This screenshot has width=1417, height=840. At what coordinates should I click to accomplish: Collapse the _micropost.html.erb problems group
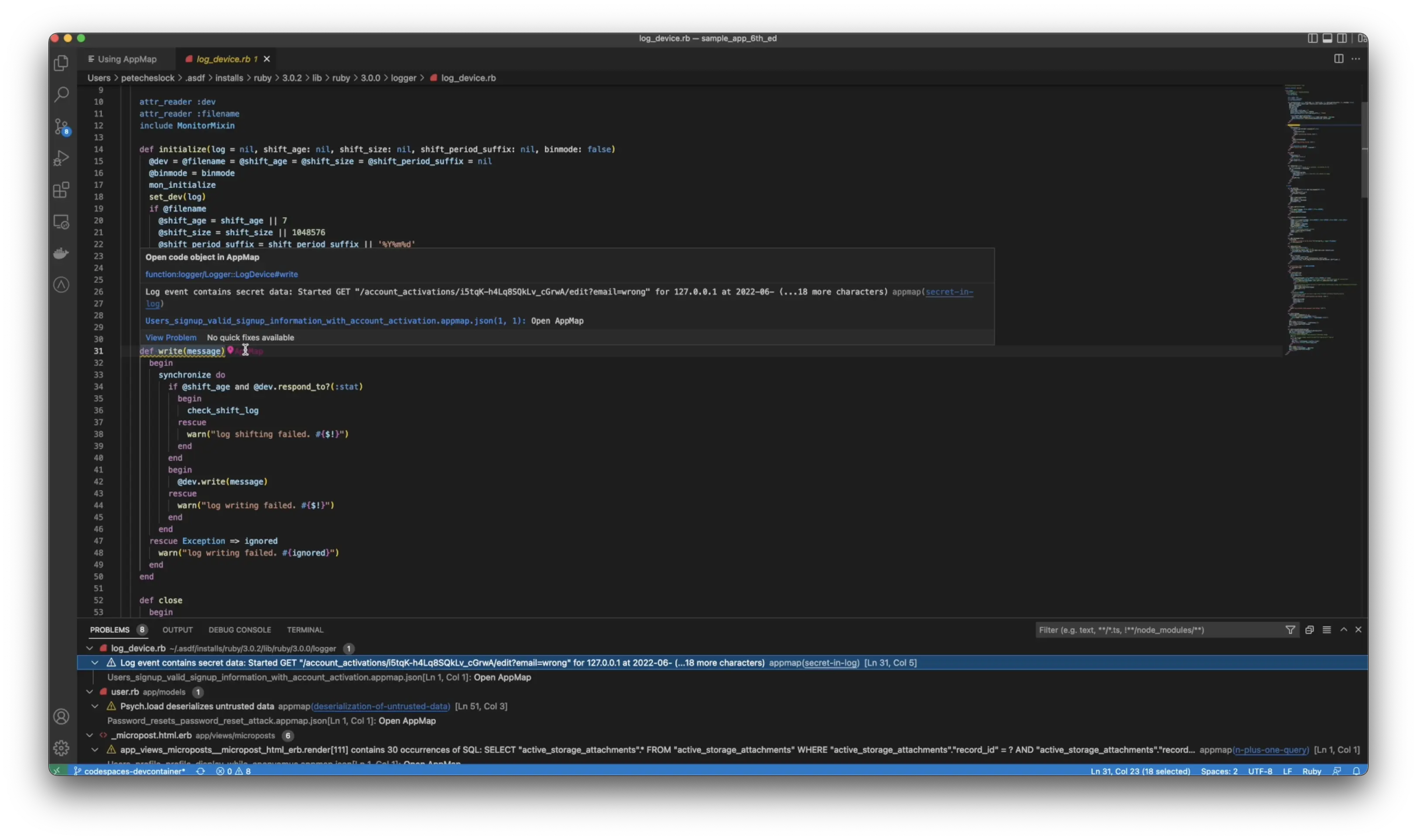pos(89,735)
